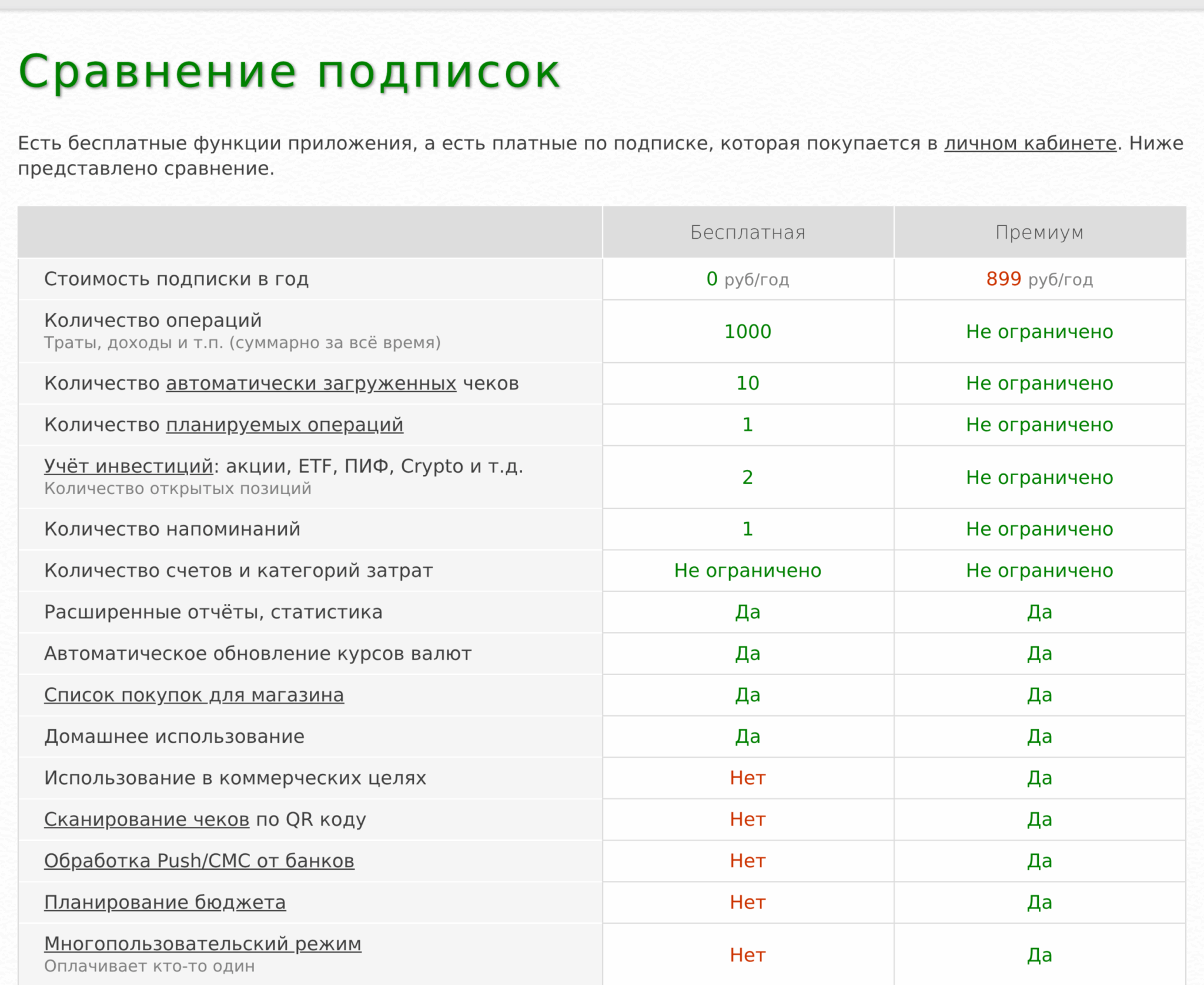Click the Сравнение подписок heading
The height and width of the screenshot is (985, 1204).
(x=289, y=72)
